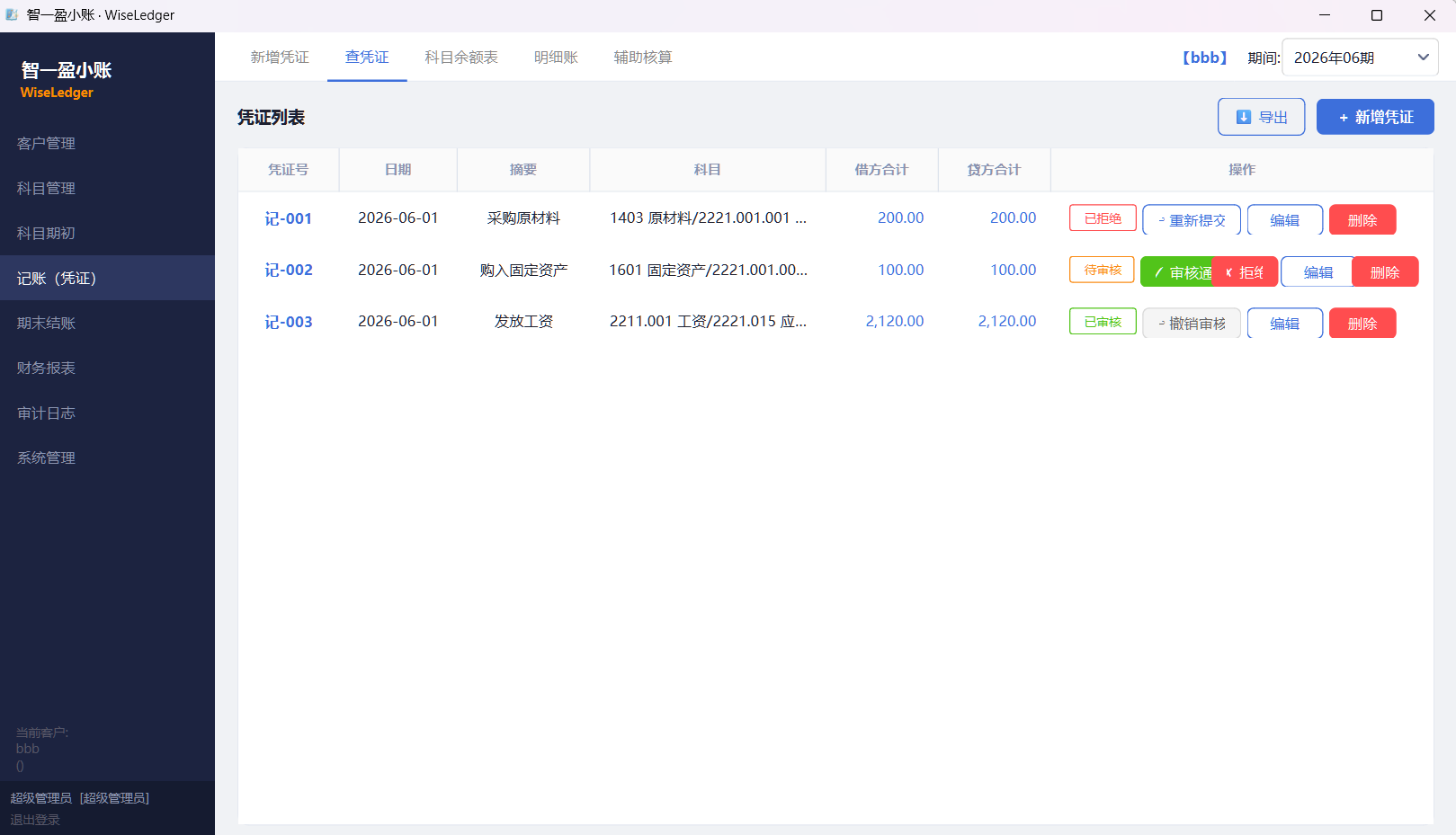Edit voucher 记-003
Image resolution: width=1456 pixels, height=835 pixels.
coord(1285,324)
